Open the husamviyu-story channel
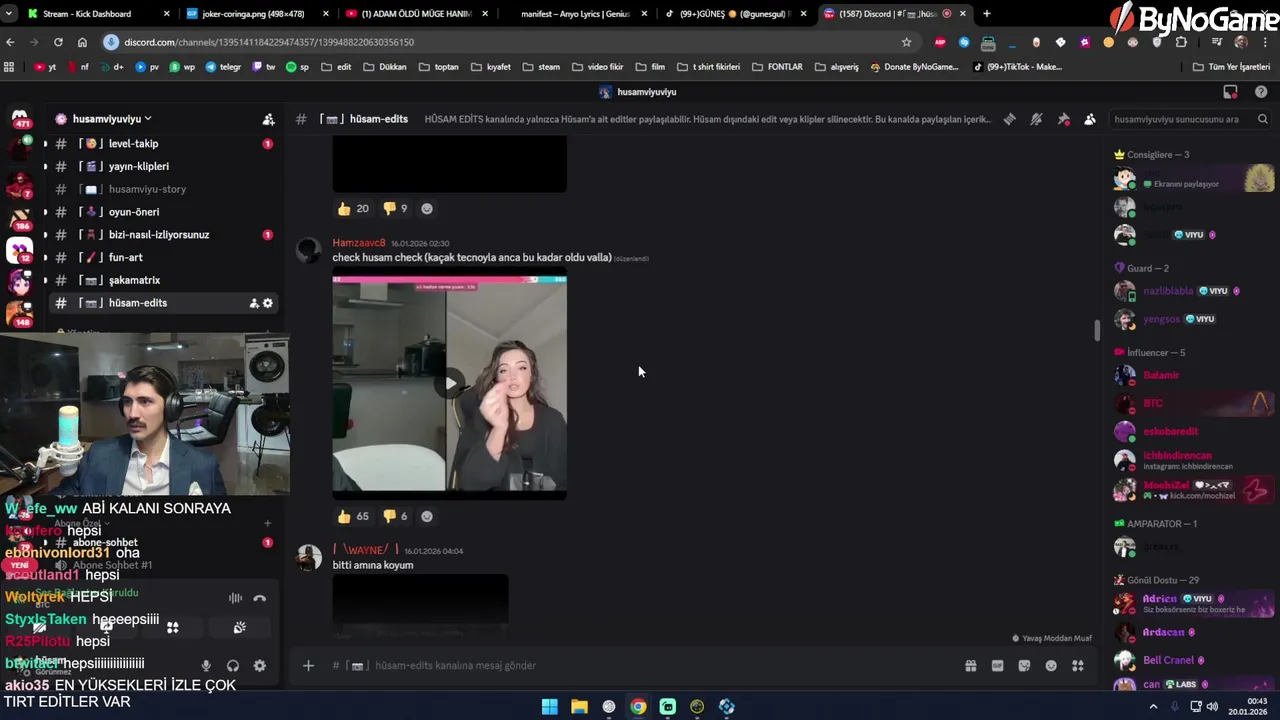Screen dimensions: 1280x720 (147, 189)
